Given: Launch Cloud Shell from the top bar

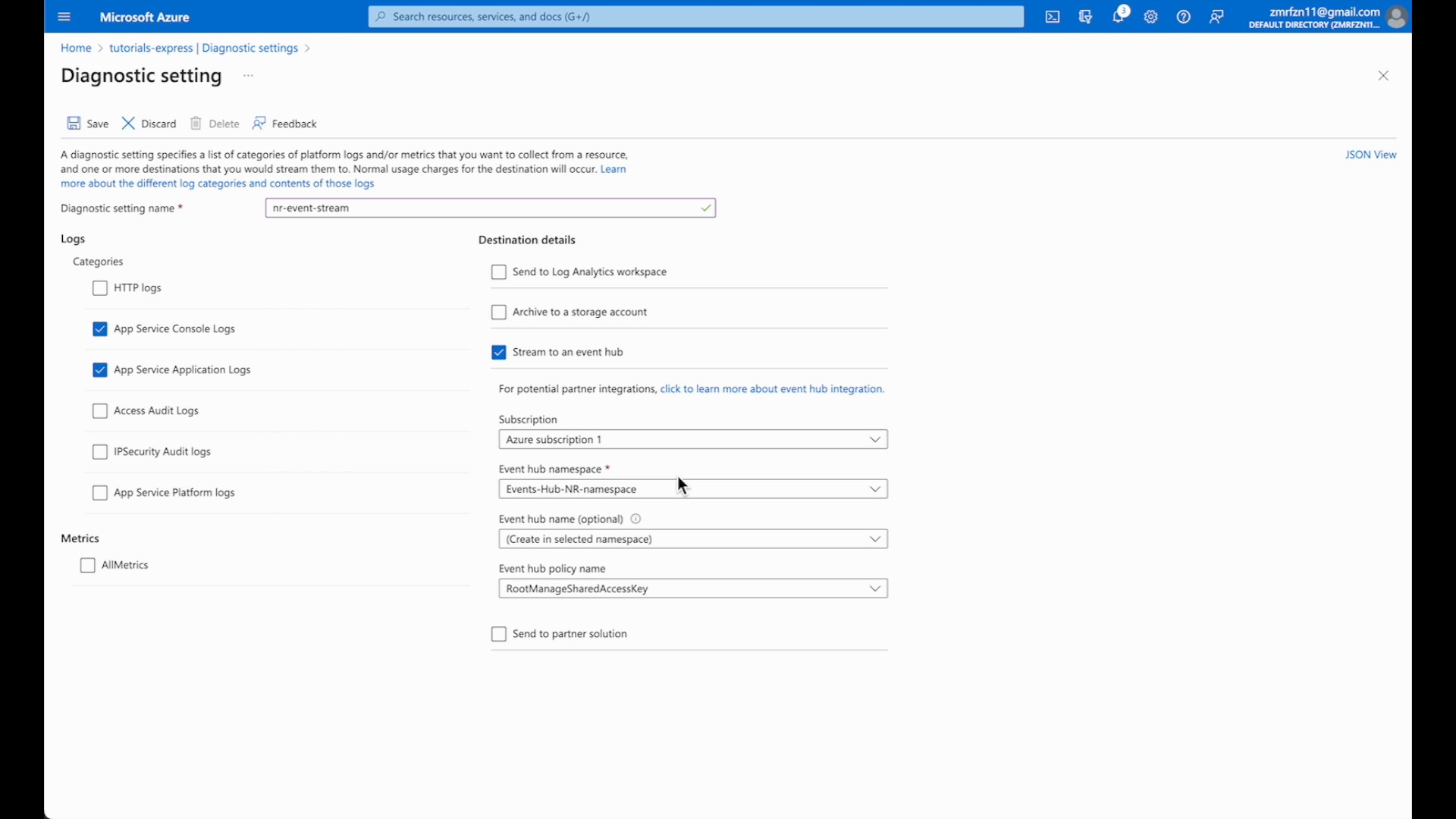Looking at the screenshot, I should [1053, 17].
